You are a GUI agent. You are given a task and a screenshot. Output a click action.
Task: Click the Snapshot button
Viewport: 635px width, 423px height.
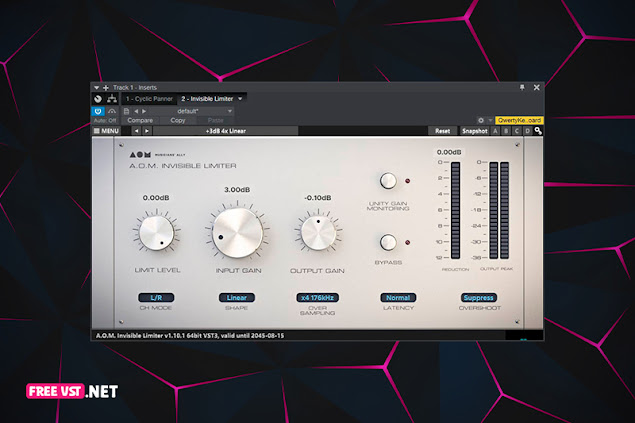click(475, 131)
